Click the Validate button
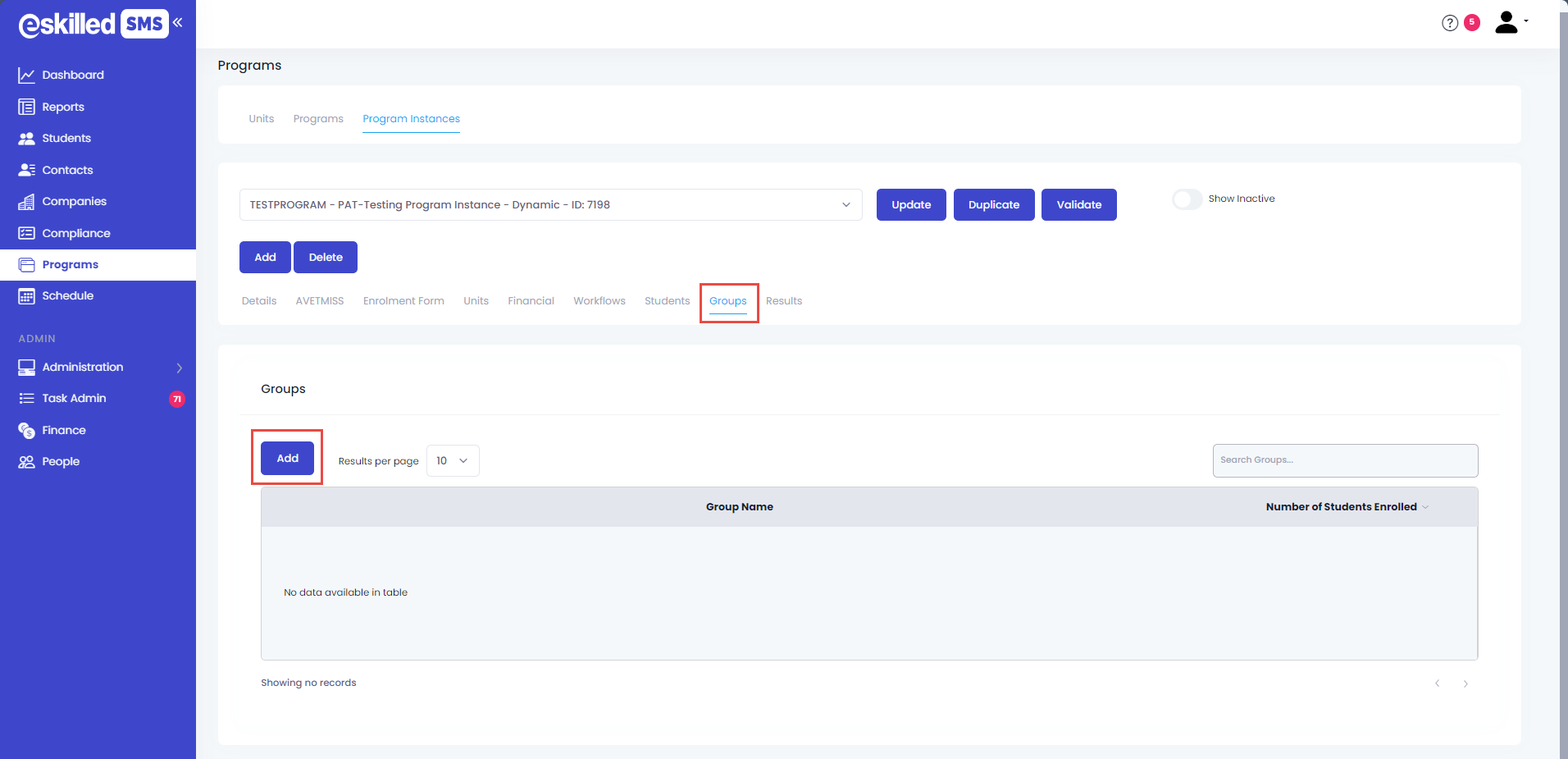1568x759 pixels. [1078, 205]
